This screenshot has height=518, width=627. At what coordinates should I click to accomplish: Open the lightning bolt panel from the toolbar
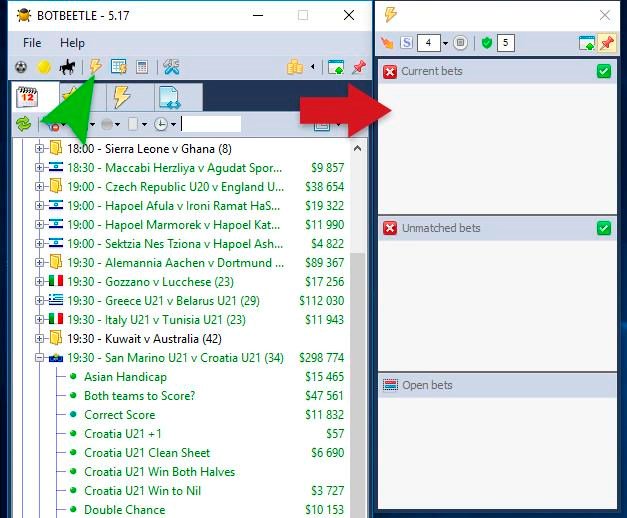click(x=96, y=67)
